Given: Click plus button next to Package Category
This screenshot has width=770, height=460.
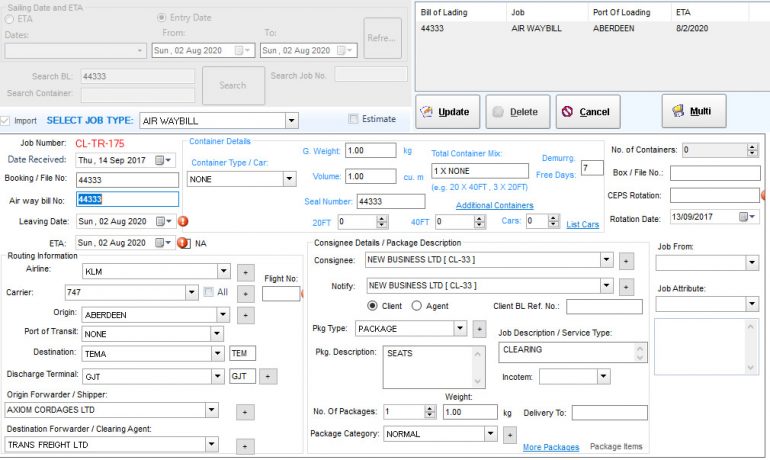Looking at the screenshot, I should point(510,435).
